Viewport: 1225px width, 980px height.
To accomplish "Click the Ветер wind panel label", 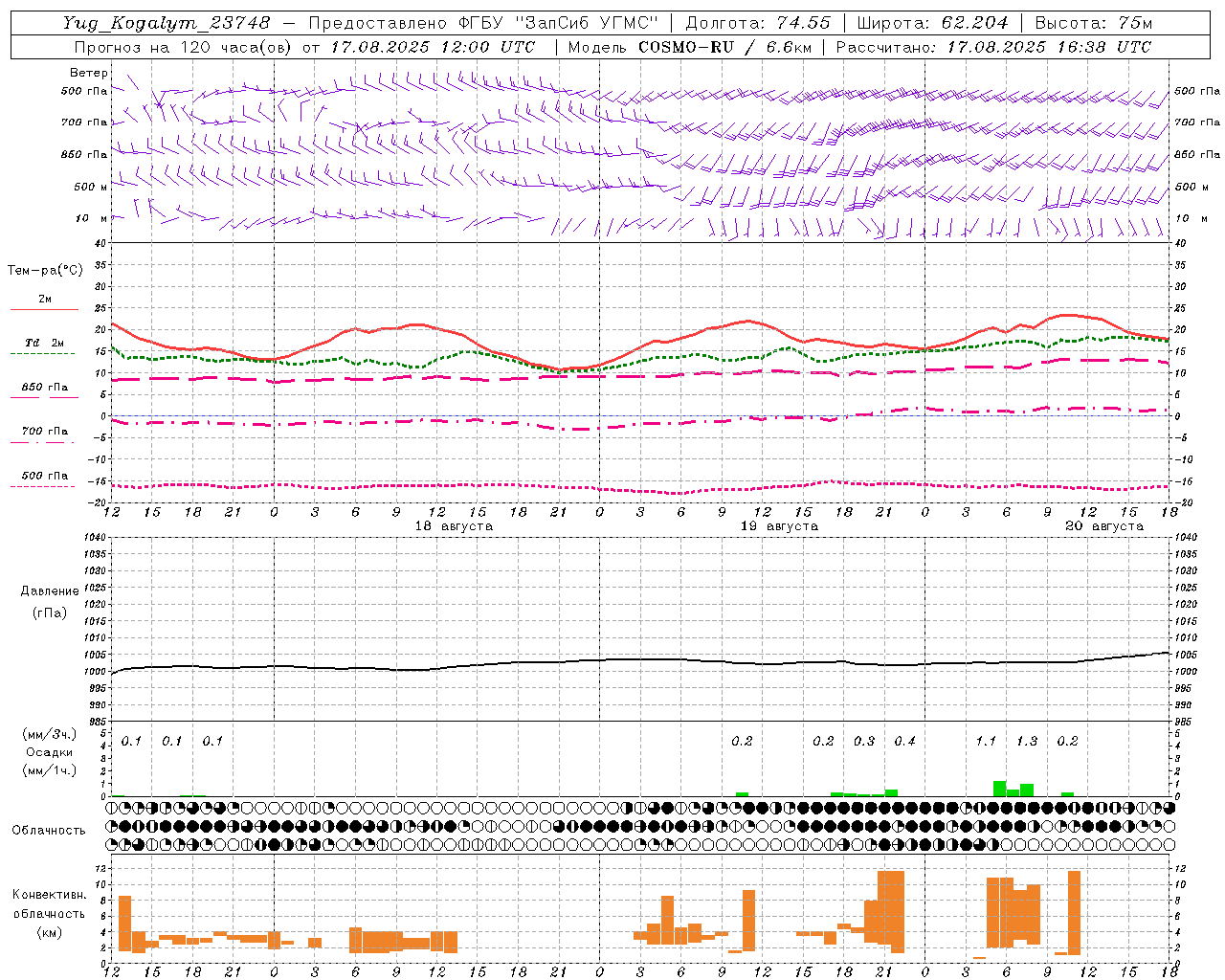I will pos(89,73).
